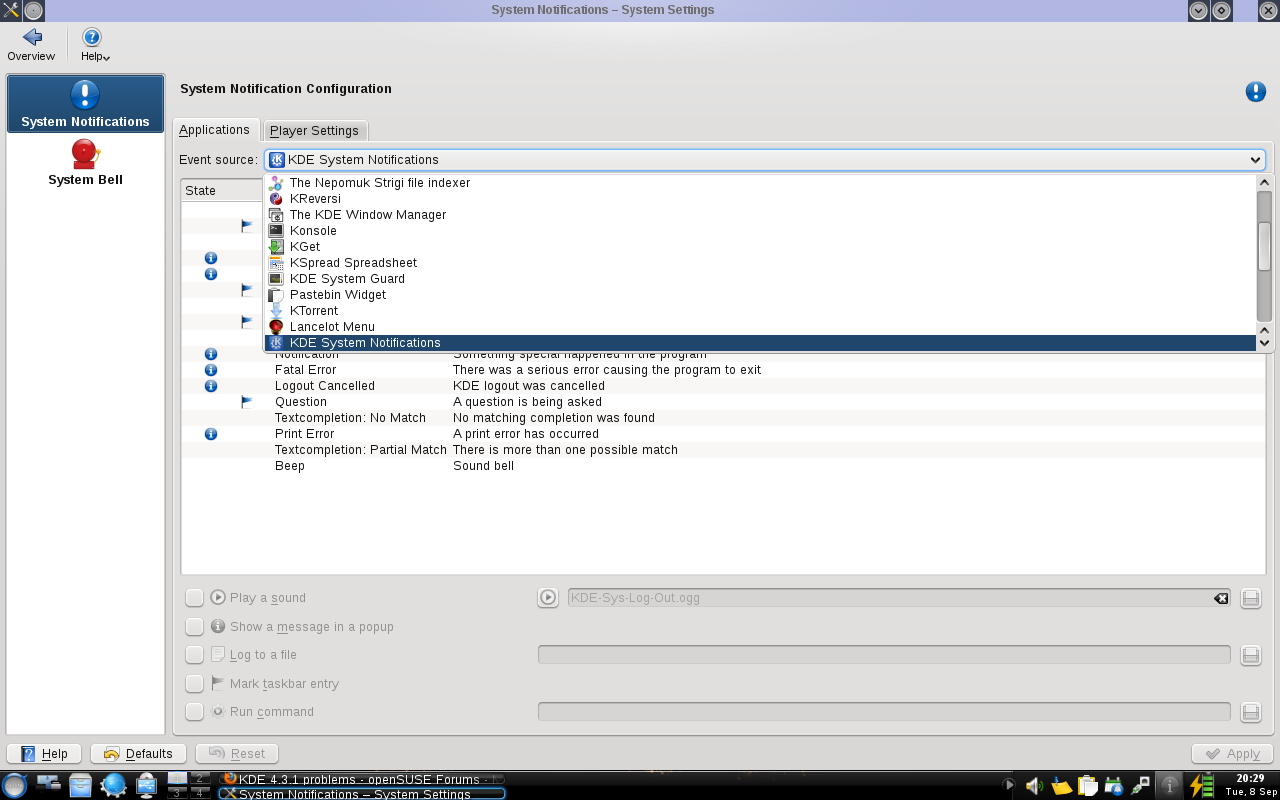Open the battery monitor tray icon
Image resolution: width=1280 pixels, height=800 pixels.
click(1201, 786)
